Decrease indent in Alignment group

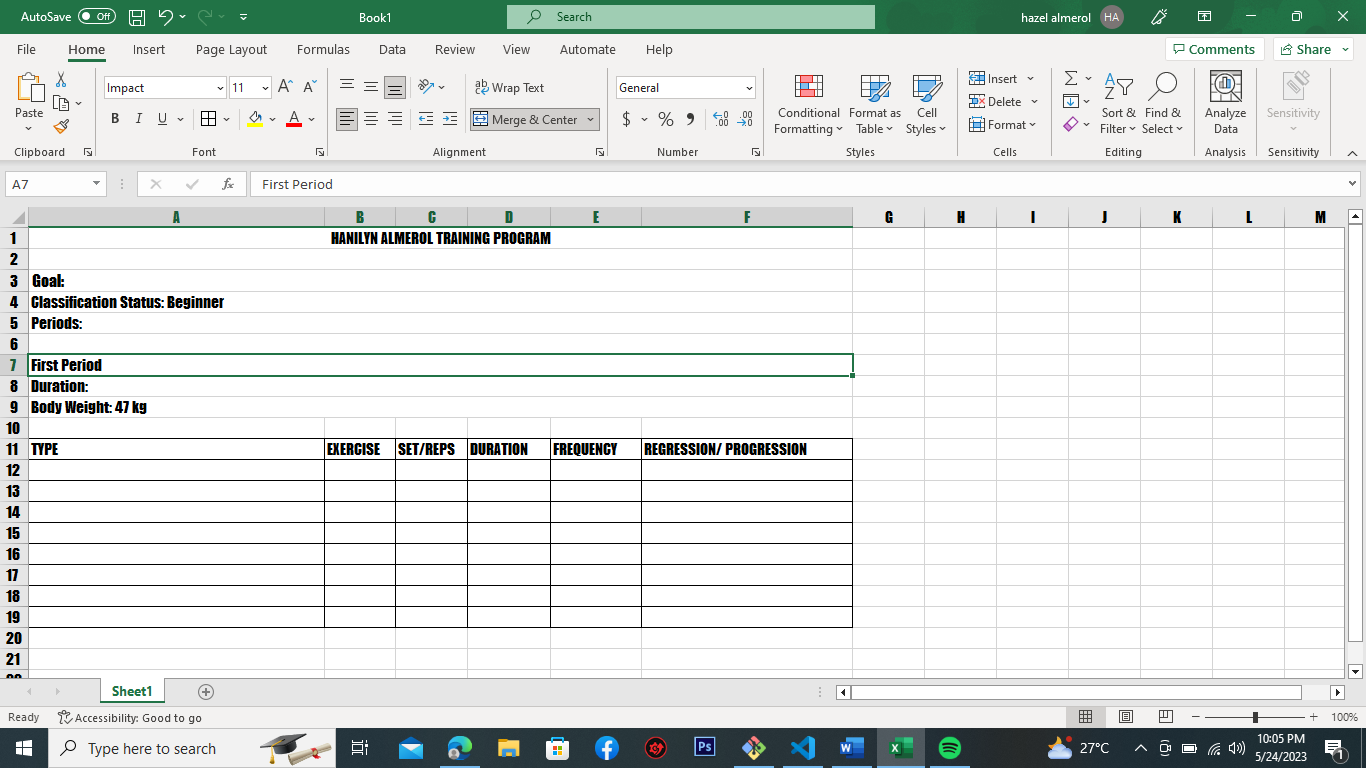(426, 119)
